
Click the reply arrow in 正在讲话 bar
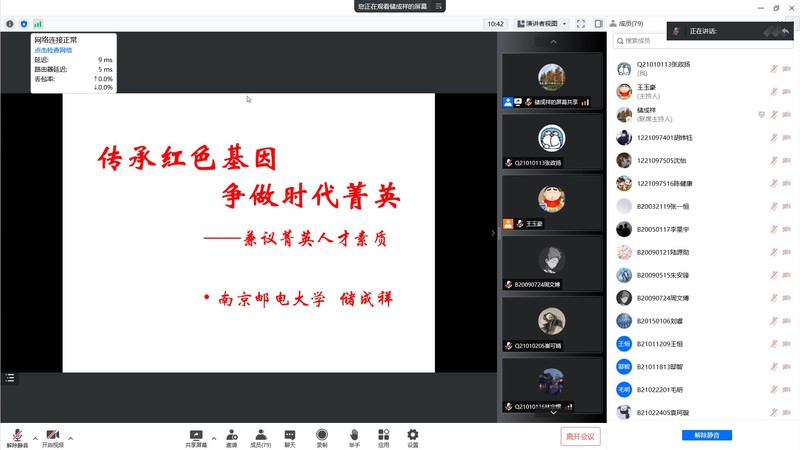pyautogui.click(x=785, y=31)
